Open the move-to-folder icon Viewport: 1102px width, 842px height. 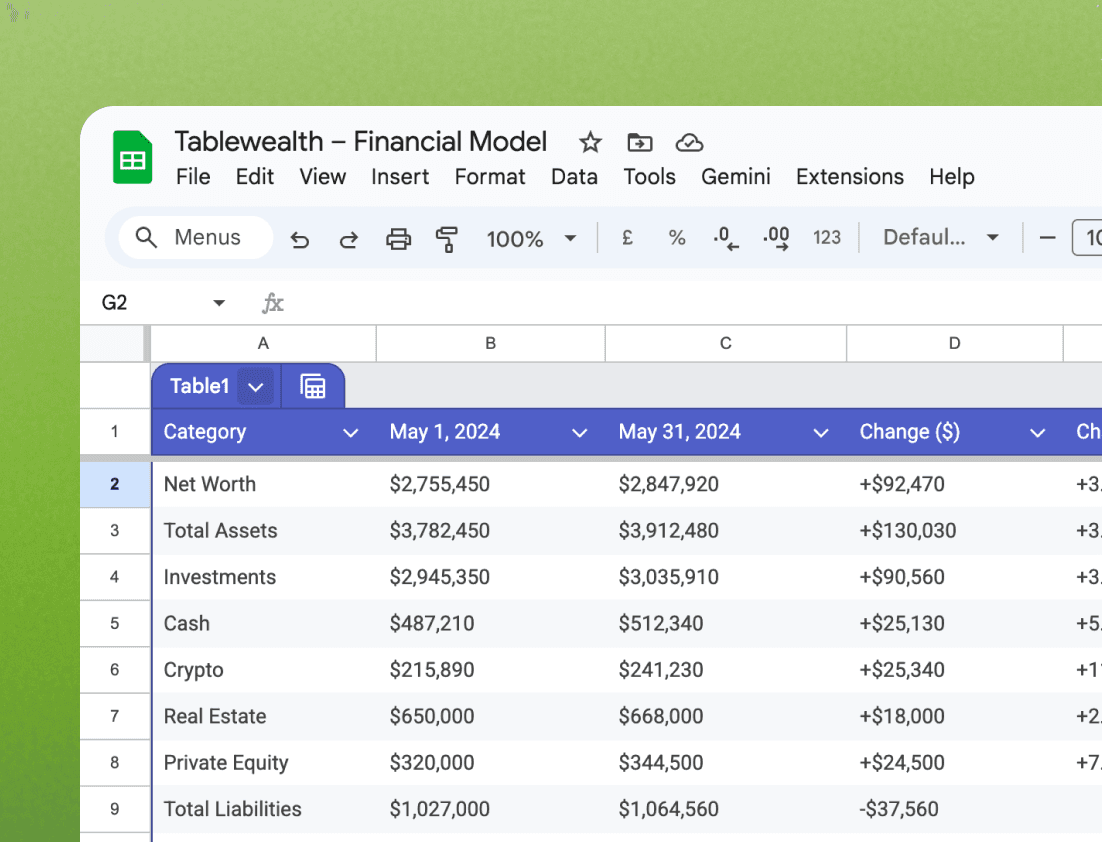[x=640, y=143]
